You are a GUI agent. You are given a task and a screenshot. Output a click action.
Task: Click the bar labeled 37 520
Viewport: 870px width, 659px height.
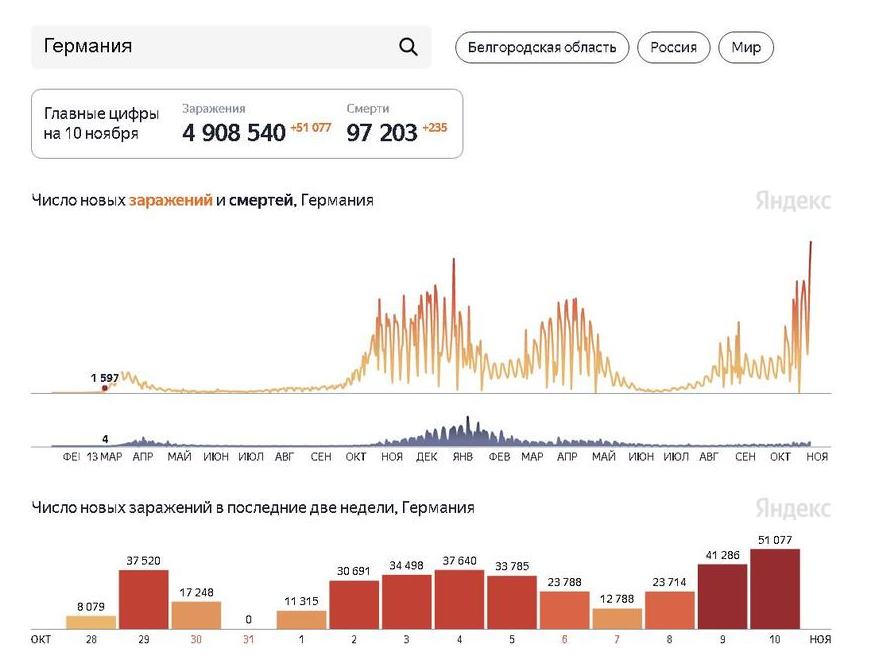coord(144,600)
